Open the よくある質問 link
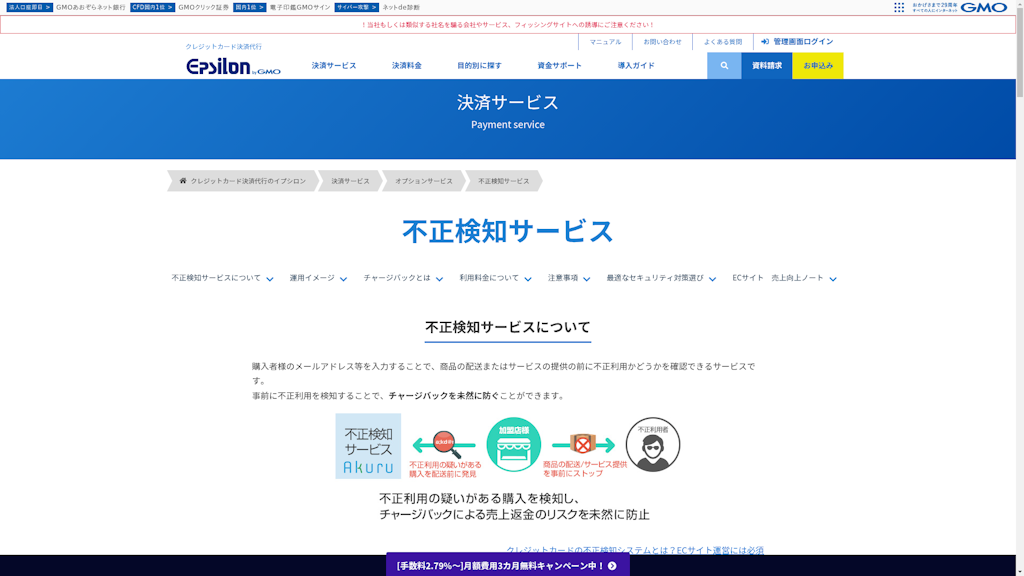Image resolution: width=1024 pixels, height=576 pixels. tap(722, 42)
